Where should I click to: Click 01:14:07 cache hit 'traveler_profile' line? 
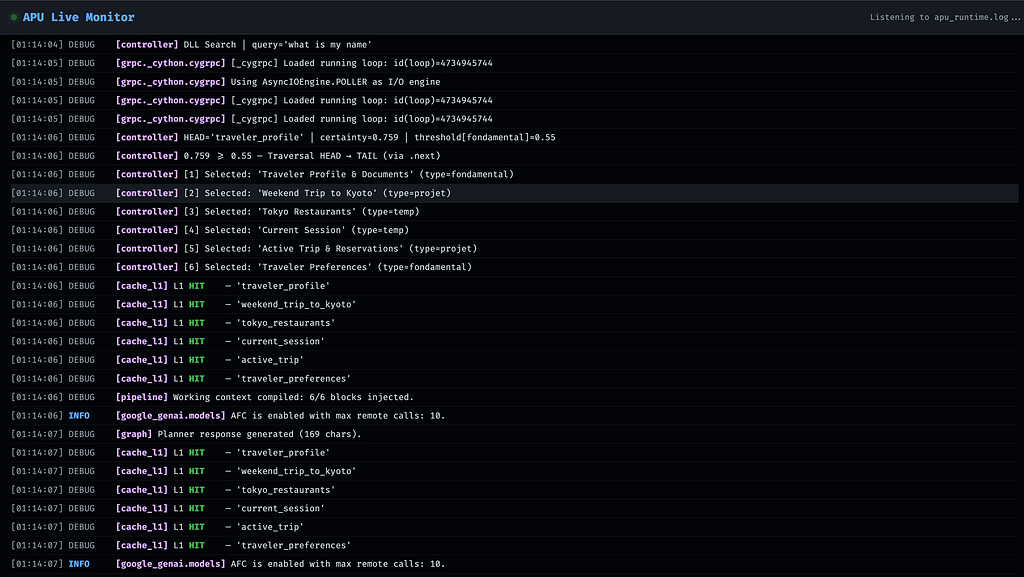coord(515,452)
